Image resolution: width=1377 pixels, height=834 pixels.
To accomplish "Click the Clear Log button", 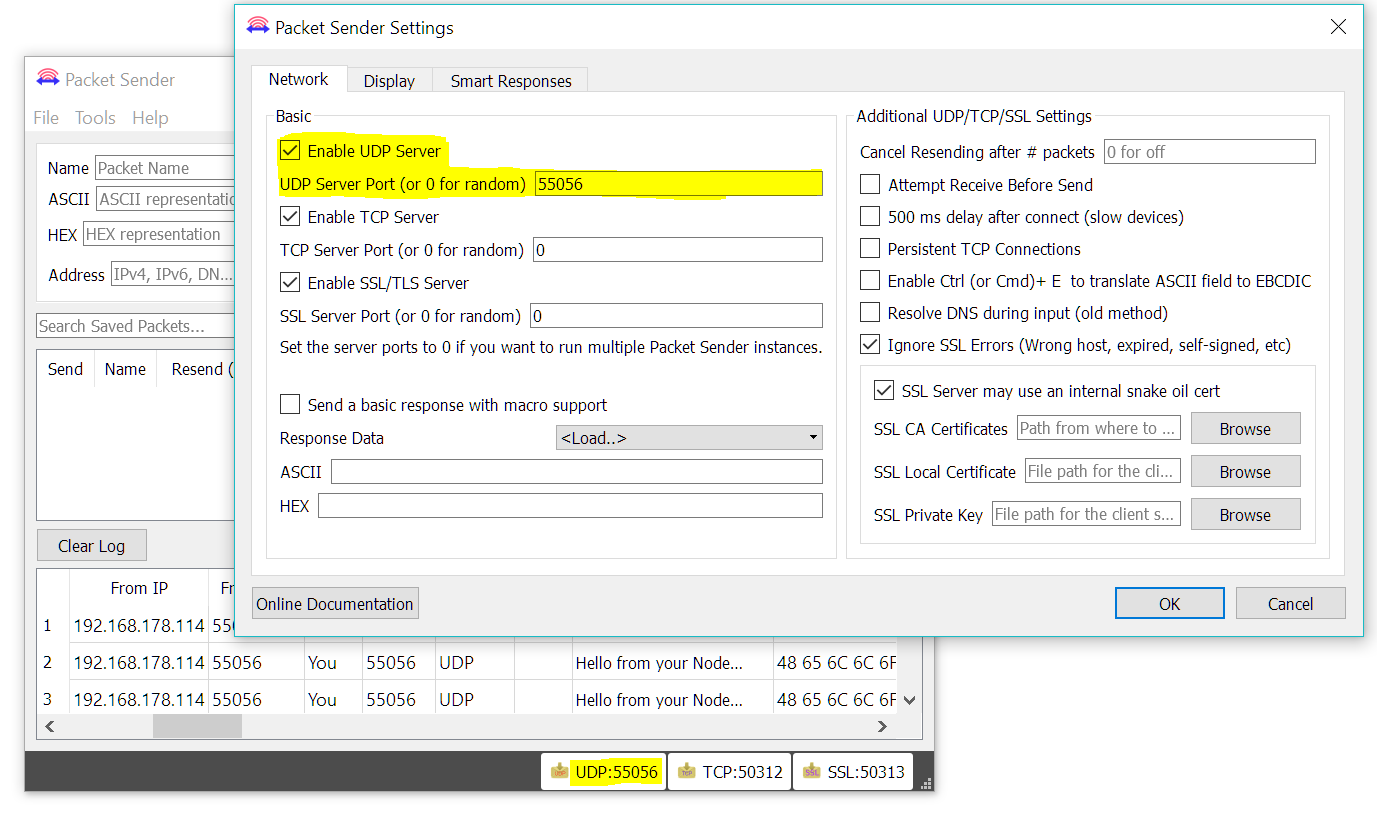I will point(91,546).
